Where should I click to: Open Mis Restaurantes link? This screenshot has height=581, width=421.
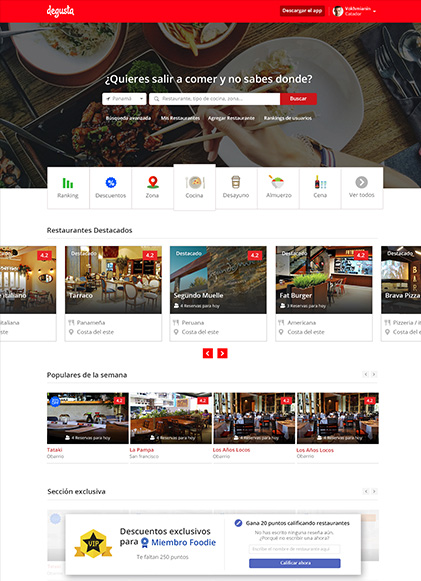pos(180,118)
